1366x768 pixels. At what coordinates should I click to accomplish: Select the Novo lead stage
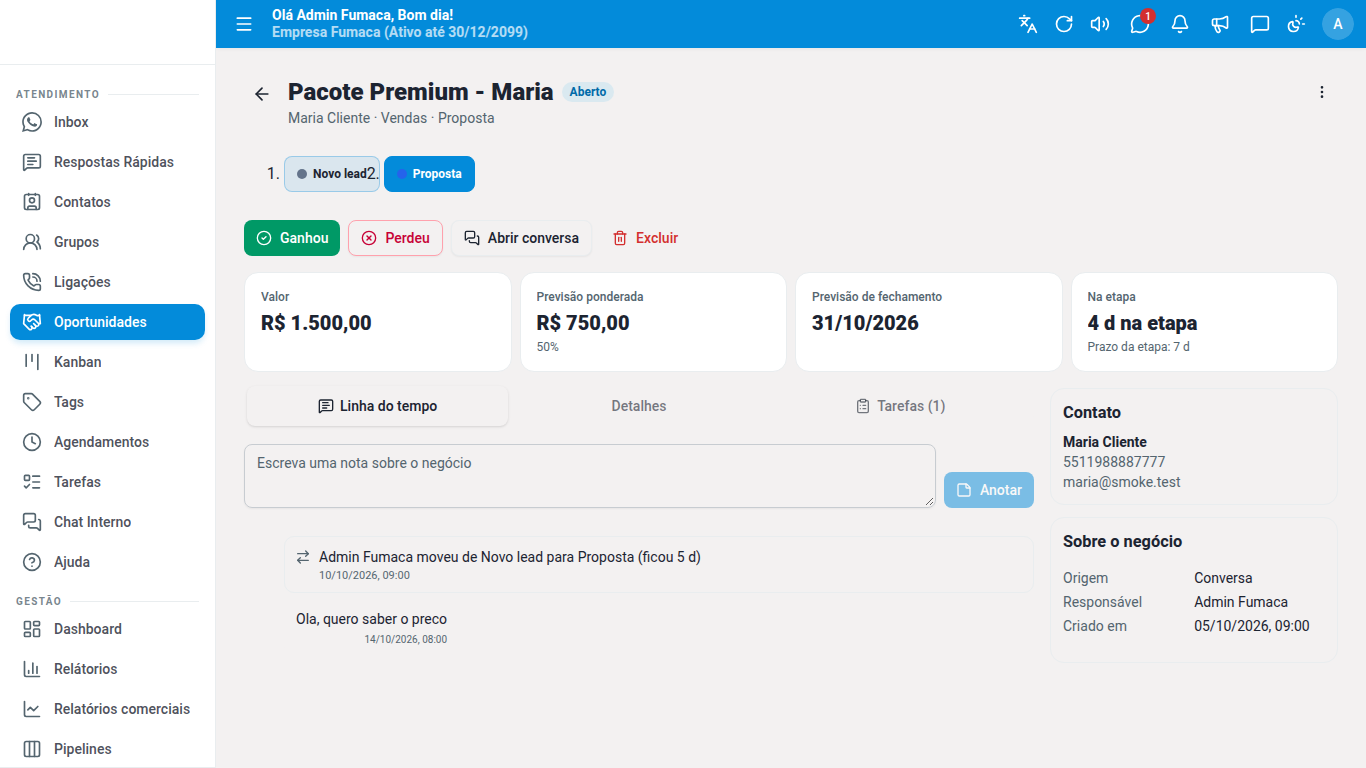click(332, 174)
